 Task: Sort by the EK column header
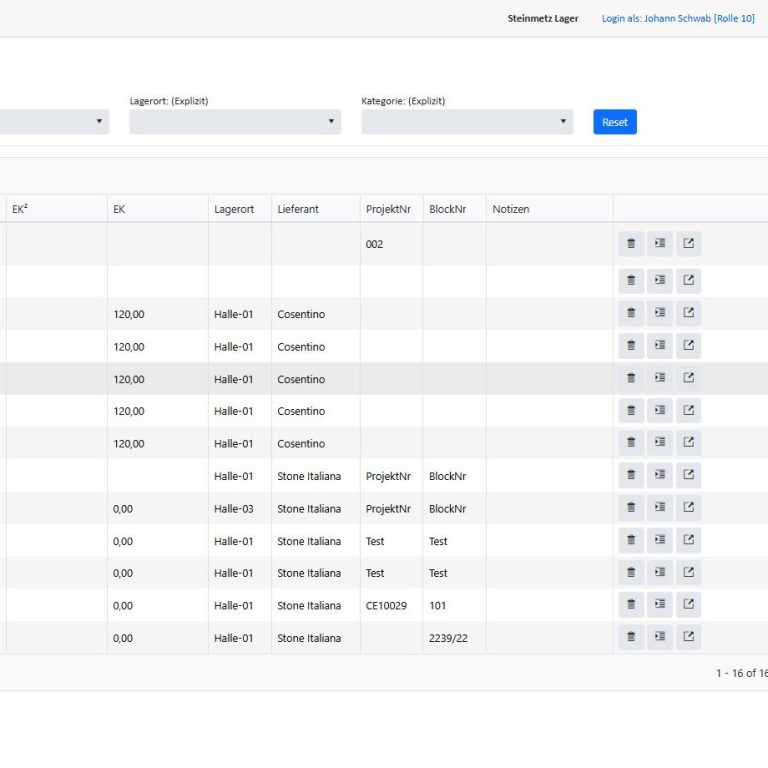click(158, 209)
